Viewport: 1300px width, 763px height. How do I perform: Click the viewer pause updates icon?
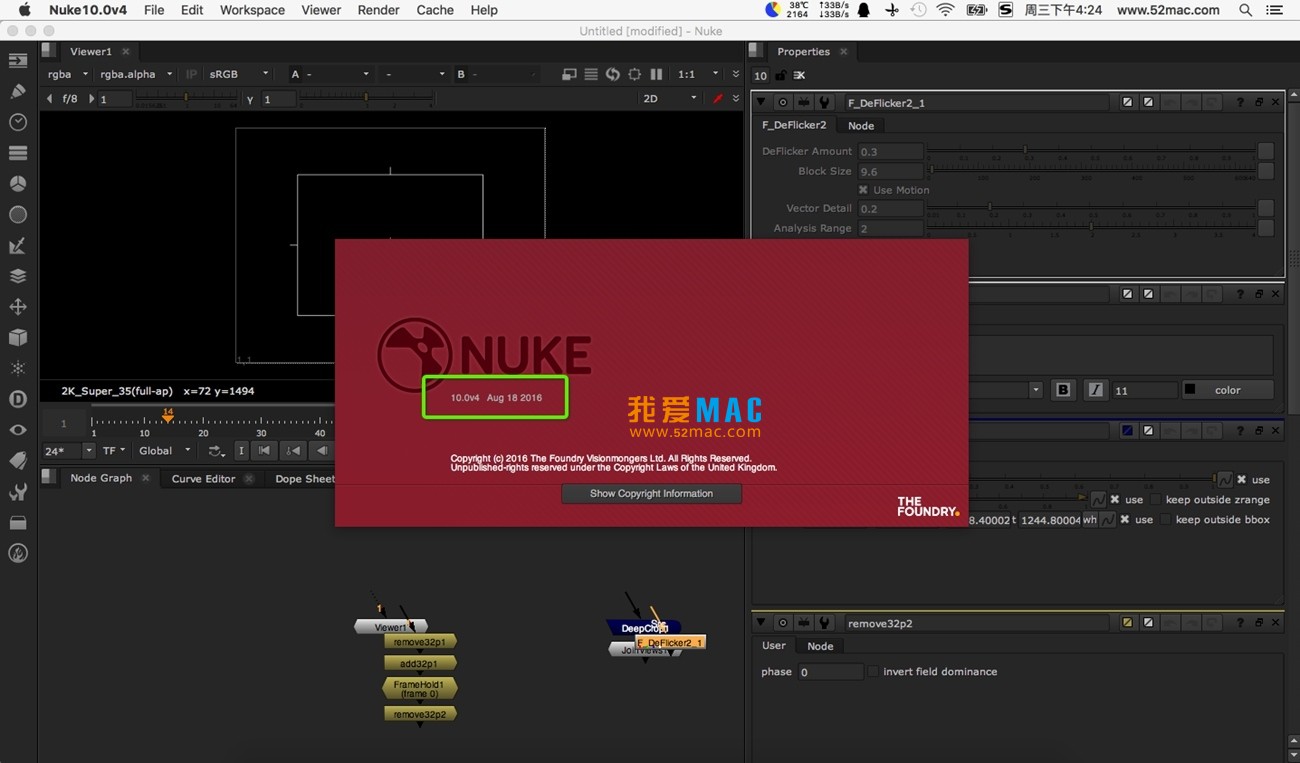click(x=656, y=74)
